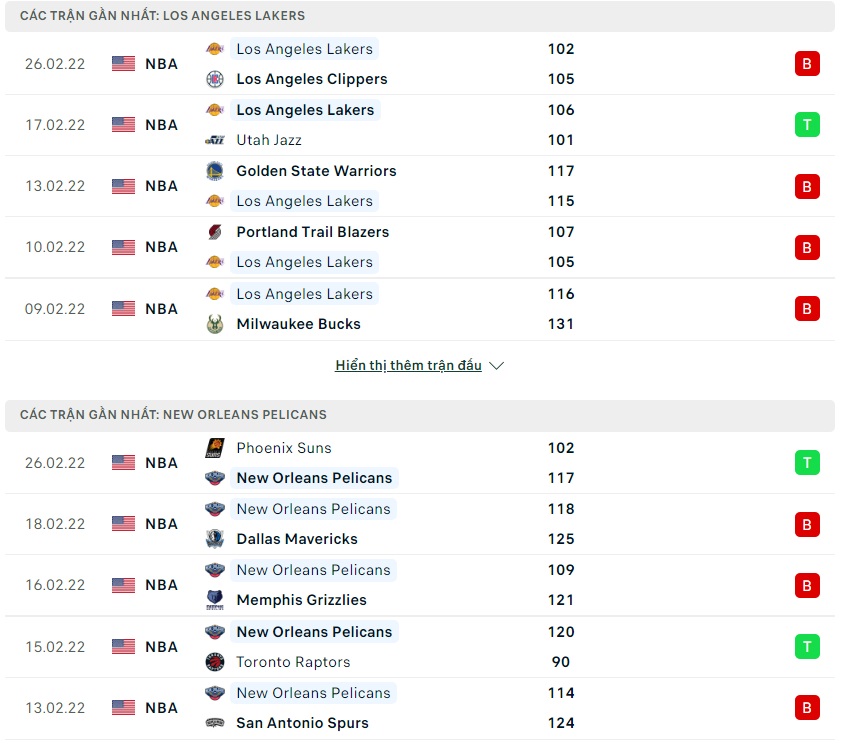
Task: Click the Golden State Warriors logo
Action: coord(214,171)
